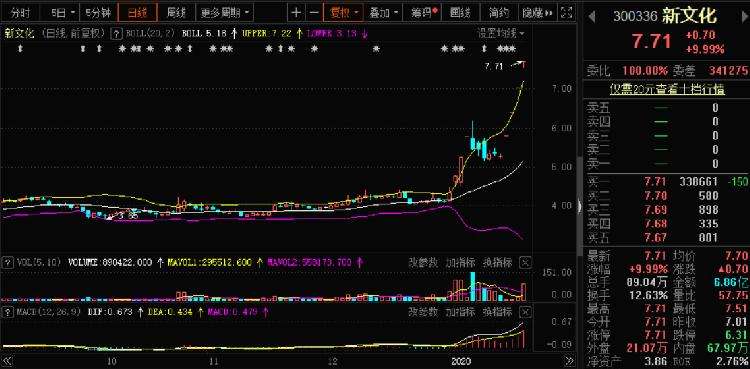
Task: Switch to 日线 daily period tab
Action: (x=137, y=13)
